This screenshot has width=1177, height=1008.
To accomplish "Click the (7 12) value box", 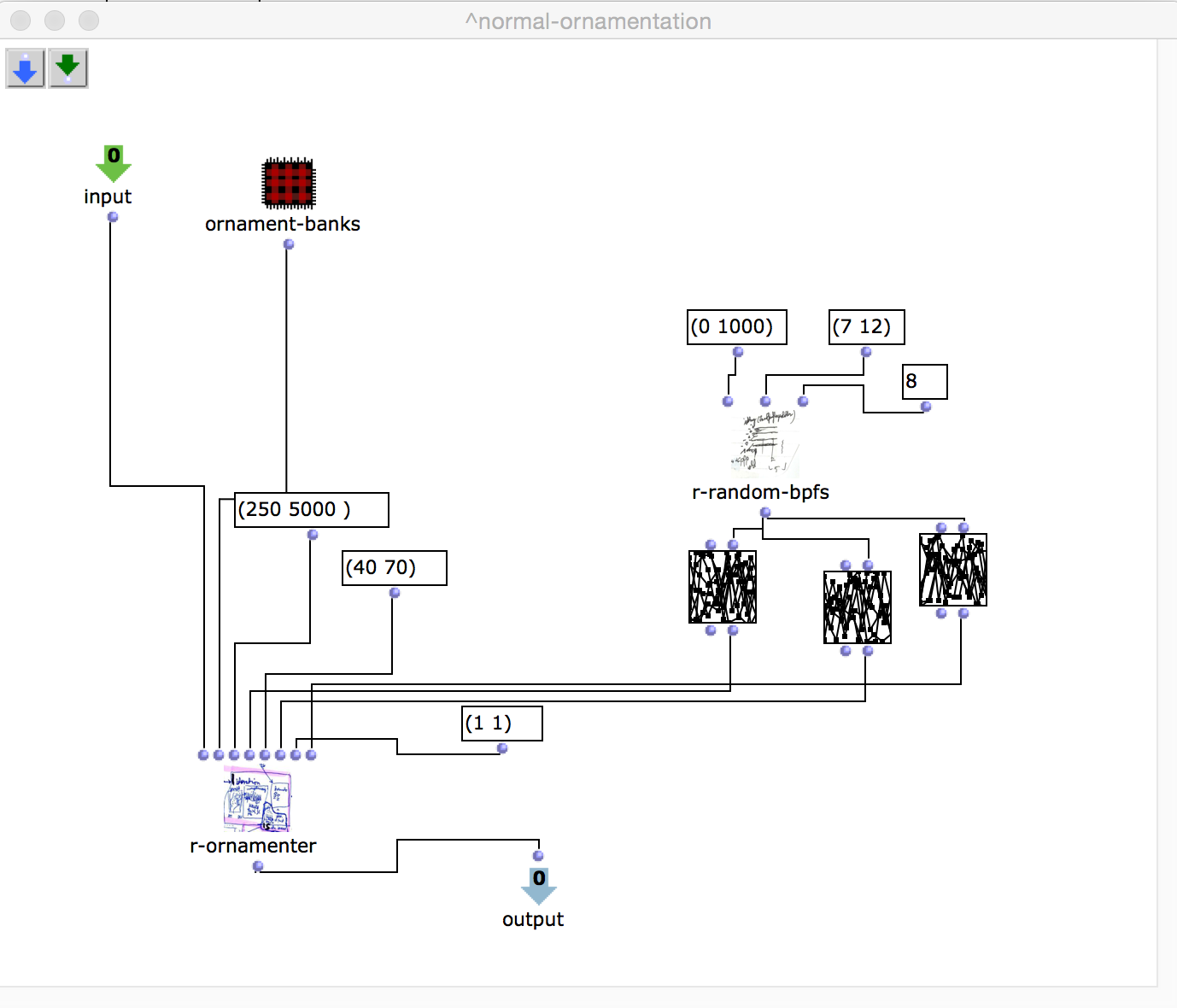I will tap(866, 327).
